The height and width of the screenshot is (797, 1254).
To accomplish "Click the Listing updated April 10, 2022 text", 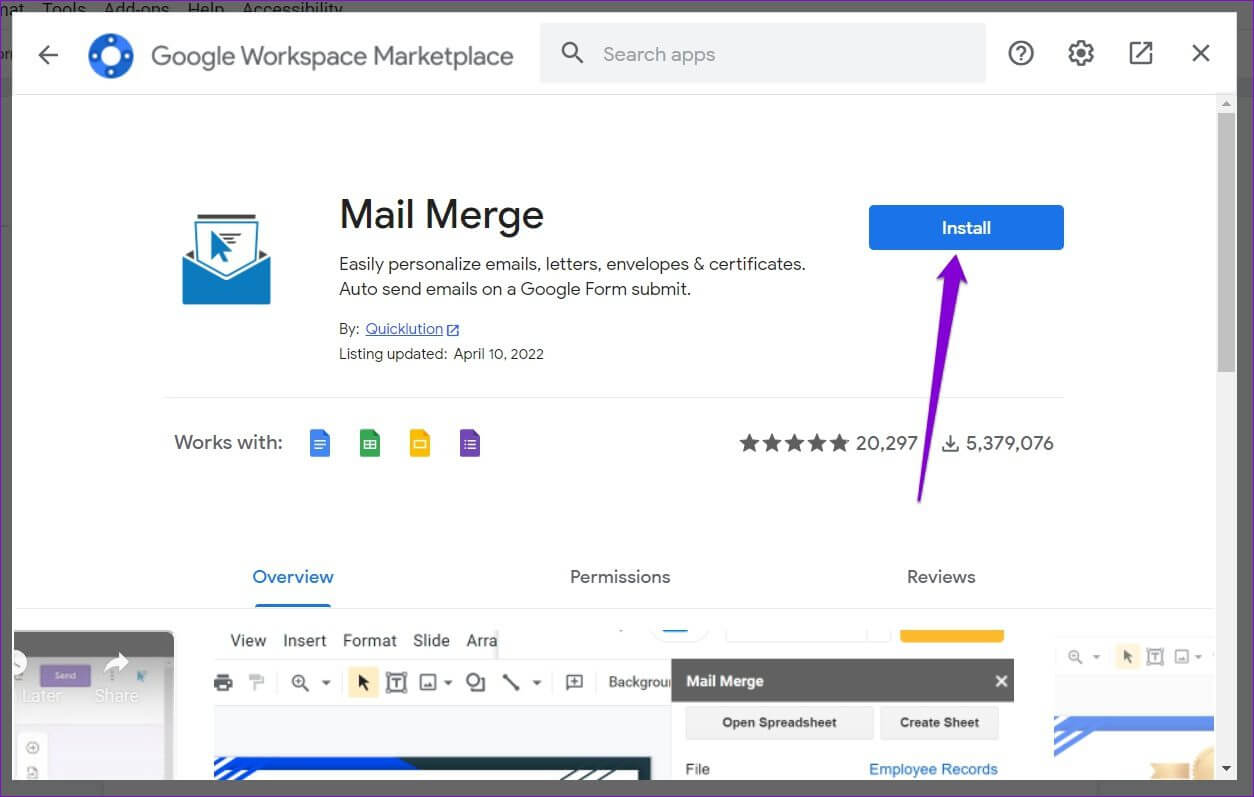I will 441,354.
